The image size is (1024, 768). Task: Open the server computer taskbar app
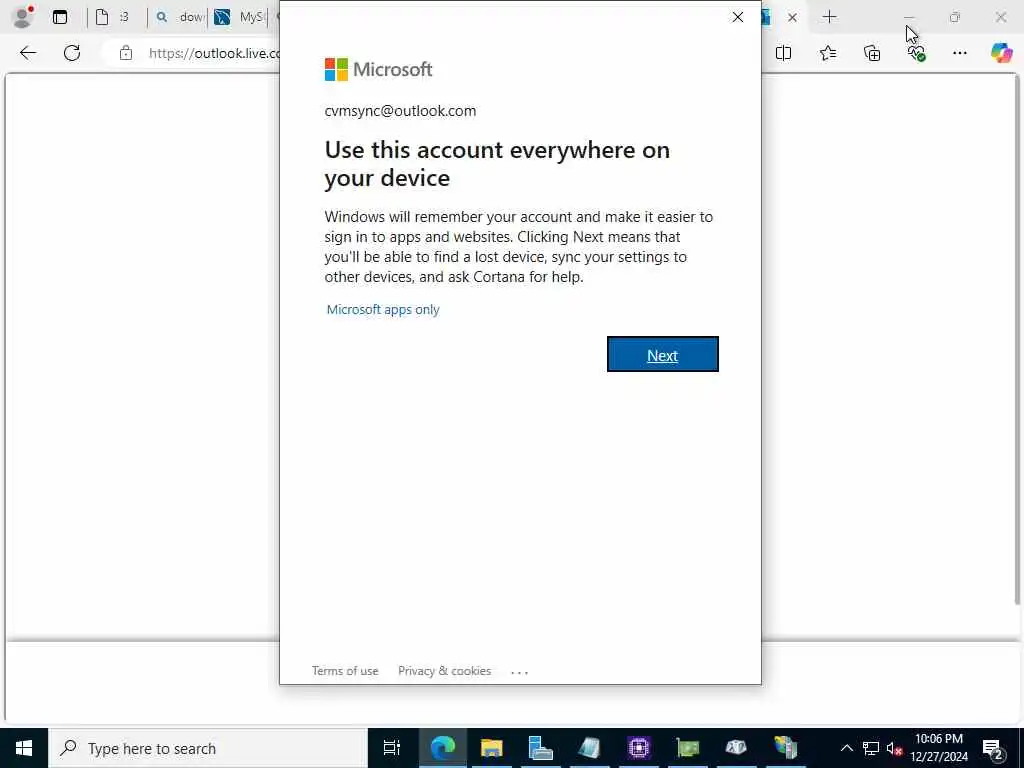(x=541, y=748)
